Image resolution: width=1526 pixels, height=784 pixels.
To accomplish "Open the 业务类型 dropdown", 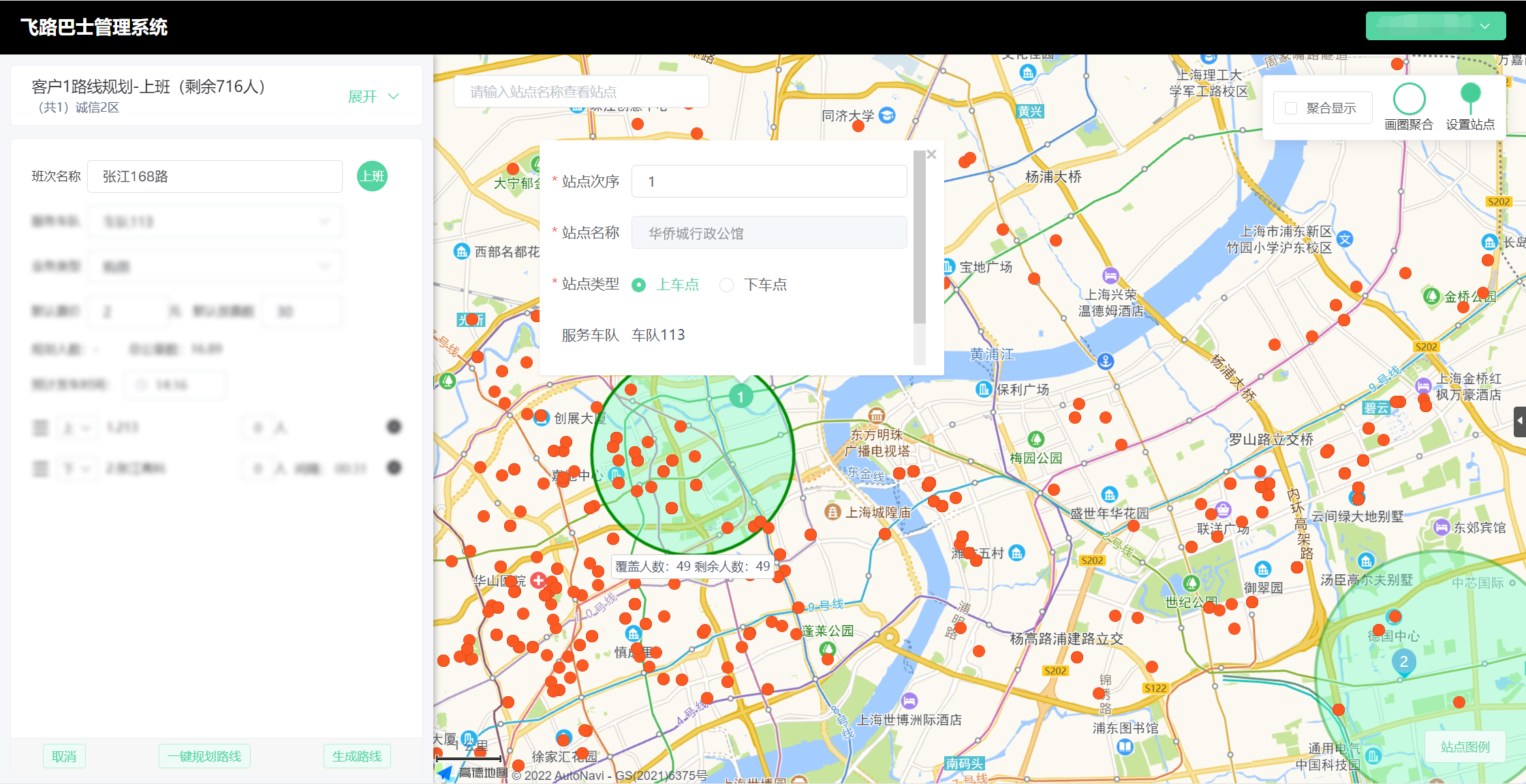I will [x=215, y=266].
